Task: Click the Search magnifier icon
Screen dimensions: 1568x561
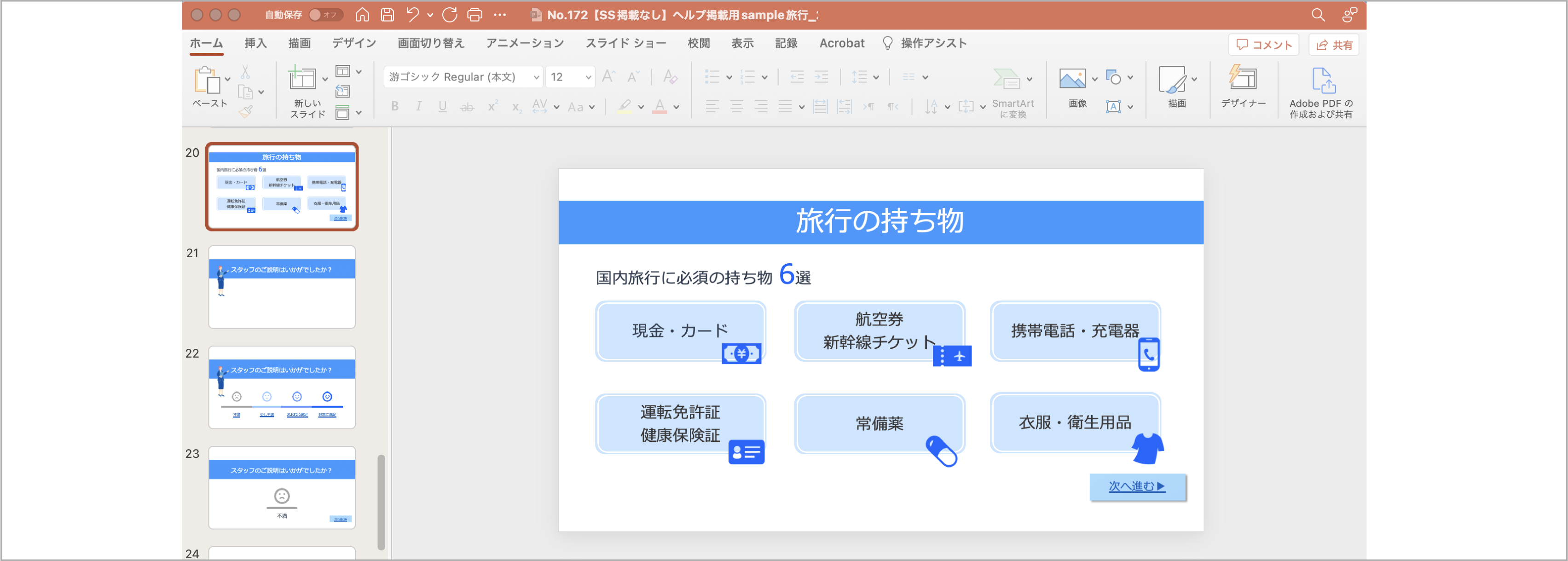Action: pyautogui.click(x=1318, y=15)
